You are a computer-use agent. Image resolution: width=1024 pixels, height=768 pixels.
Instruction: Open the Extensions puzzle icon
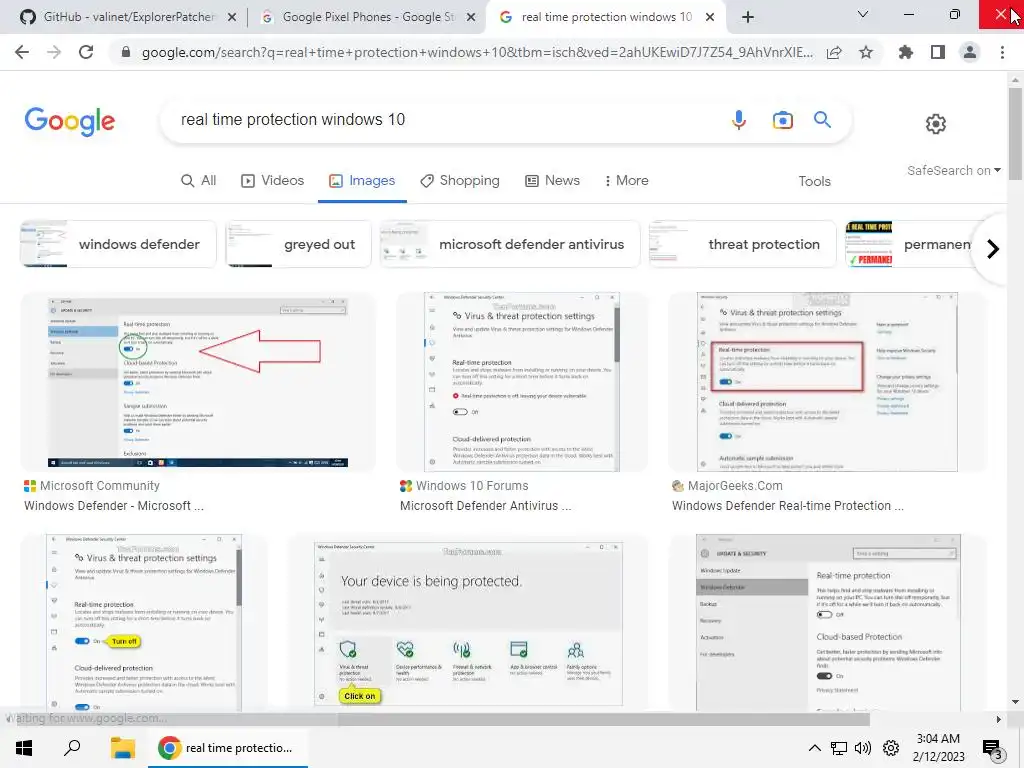pos(905,52)
